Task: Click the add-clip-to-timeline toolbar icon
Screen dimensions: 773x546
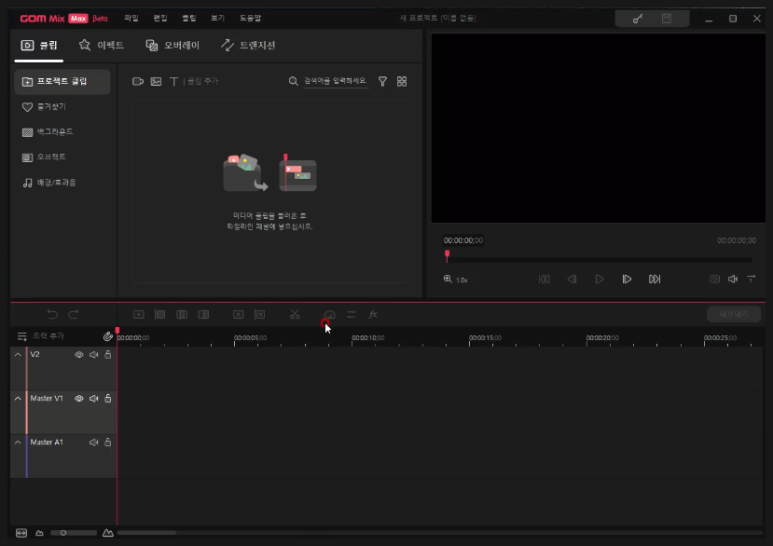Action: (139, 314)
